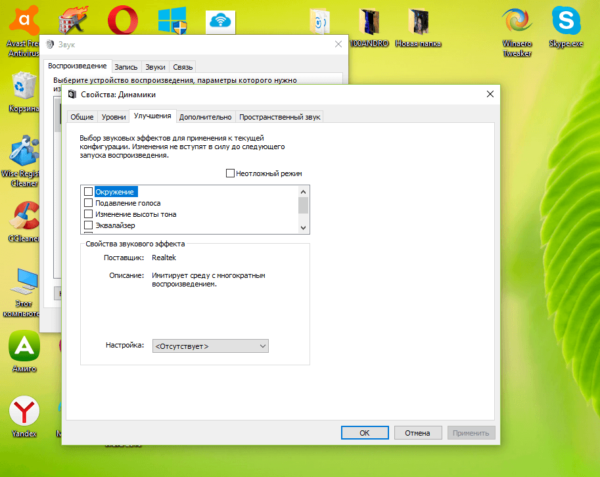Open the Пространственный звук tab

[x=280, y=117]
